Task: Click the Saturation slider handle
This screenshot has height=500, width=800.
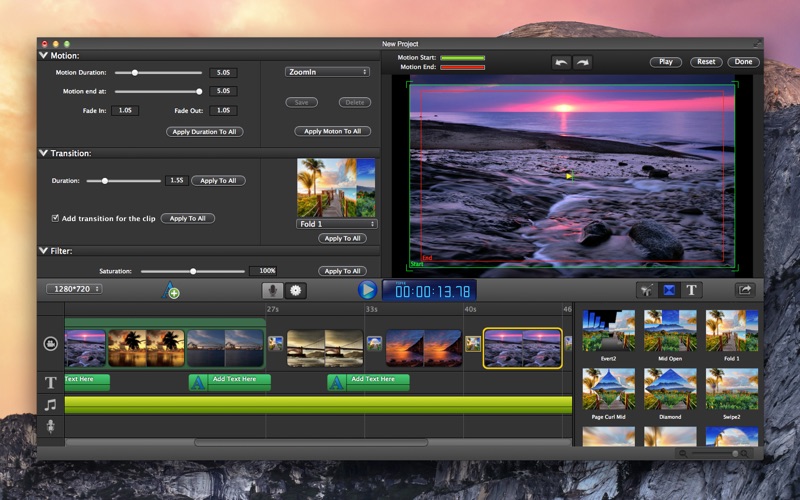Action: click(x=193, y=271)
